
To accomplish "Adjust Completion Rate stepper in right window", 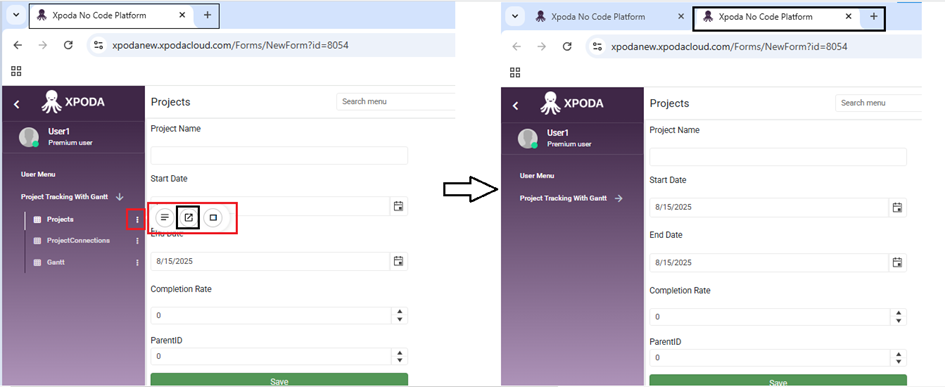I will click(x=898, y=316).
